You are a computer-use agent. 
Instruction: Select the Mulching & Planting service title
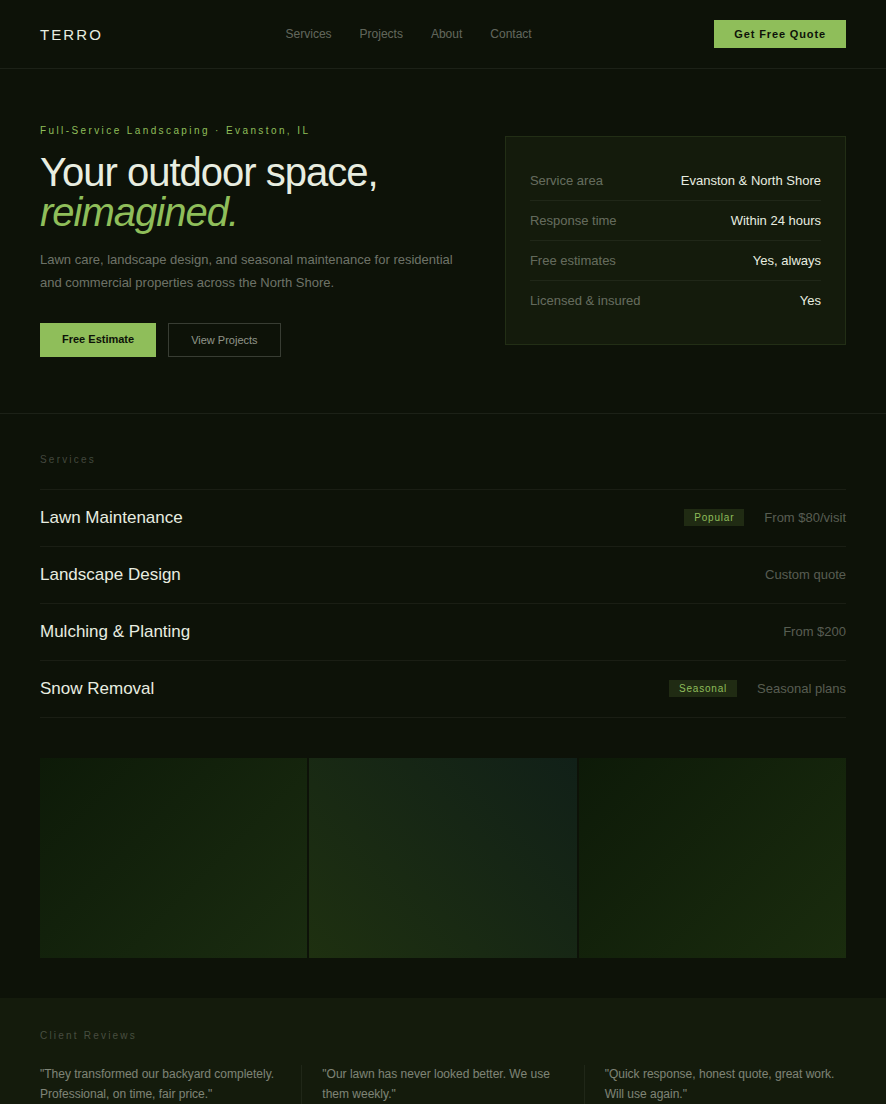(x=115, y=632)
